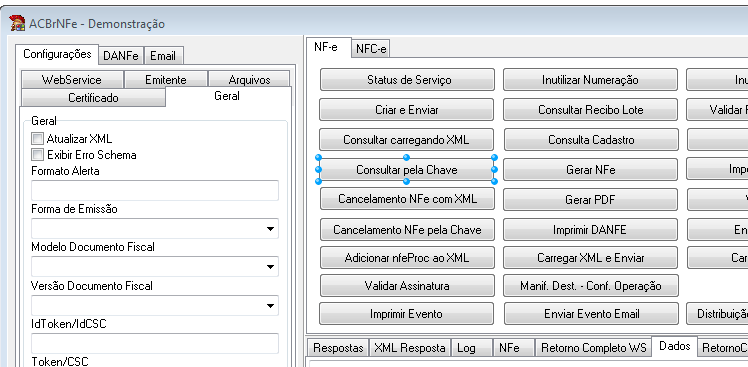The image size is (748, 367).
Task: Open the Emitente tab
Action: pos(166,80)
